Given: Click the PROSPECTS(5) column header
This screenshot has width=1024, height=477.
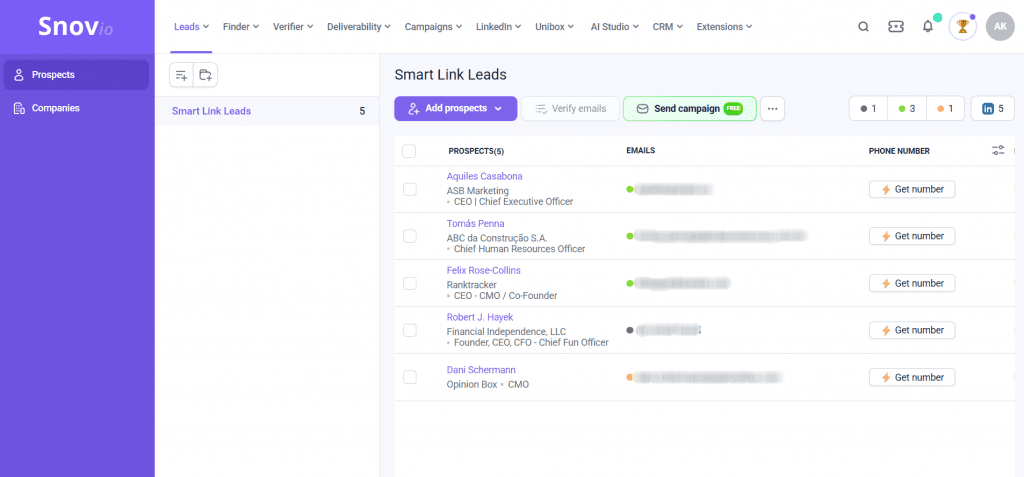Looking at the screenshot, I should click(x=476, y=151).
